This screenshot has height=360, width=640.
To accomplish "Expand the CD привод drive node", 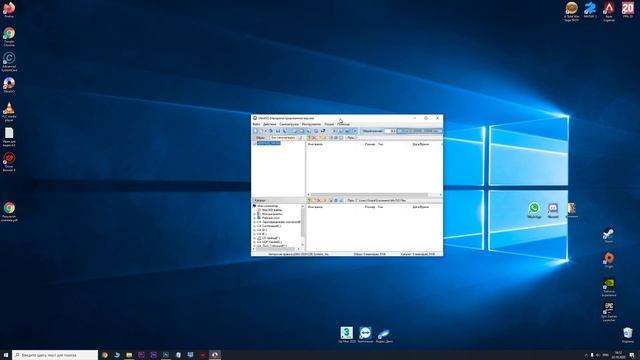I will 254,238.
